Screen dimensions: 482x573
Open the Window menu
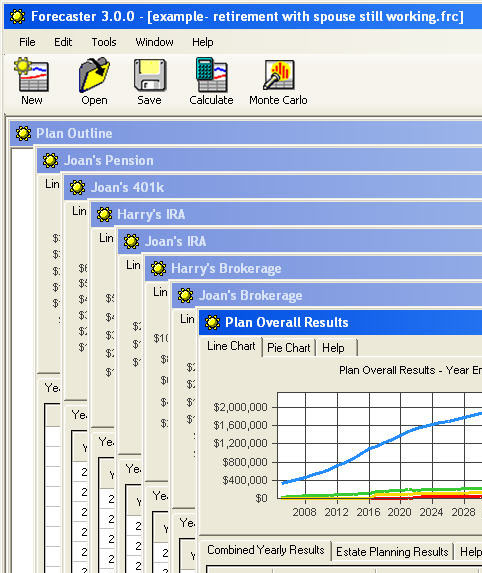pos(154,42)
